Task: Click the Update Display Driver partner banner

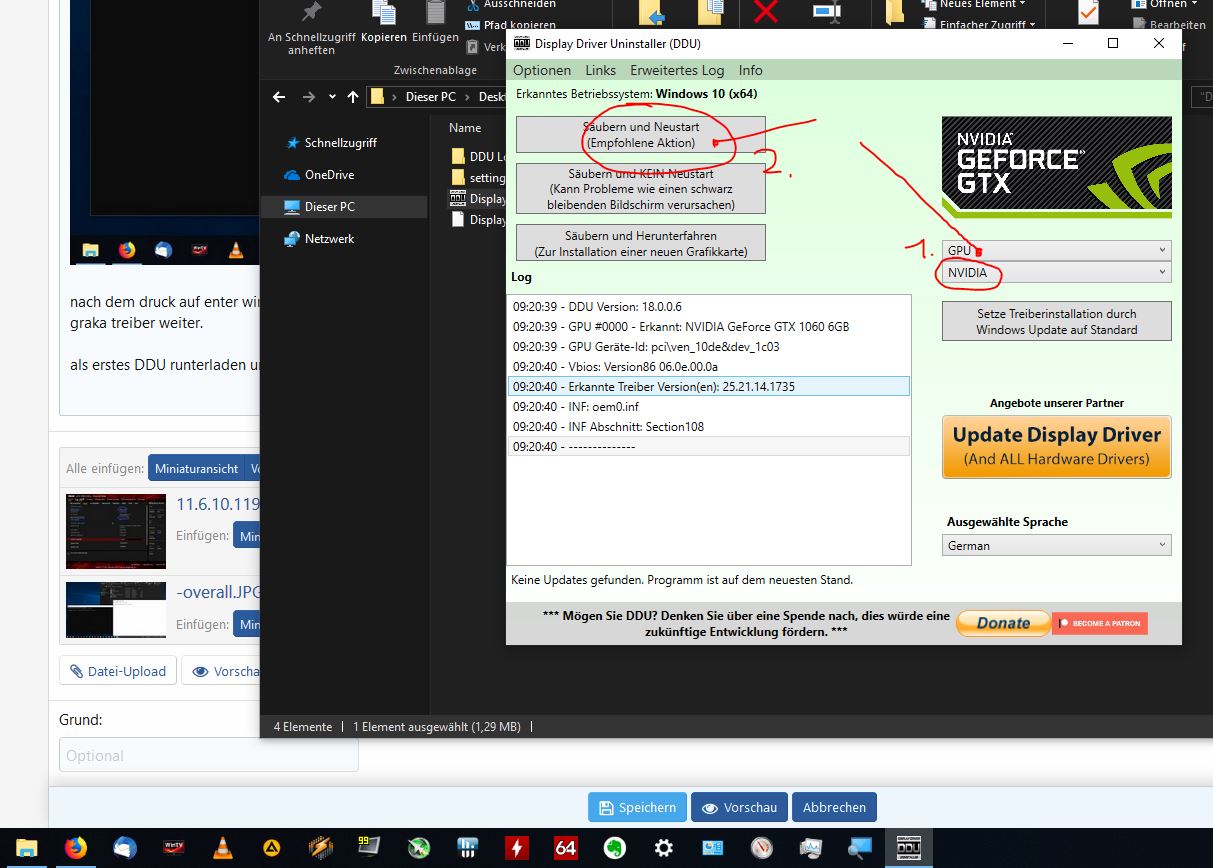Action: click(x=1056, y=447)
